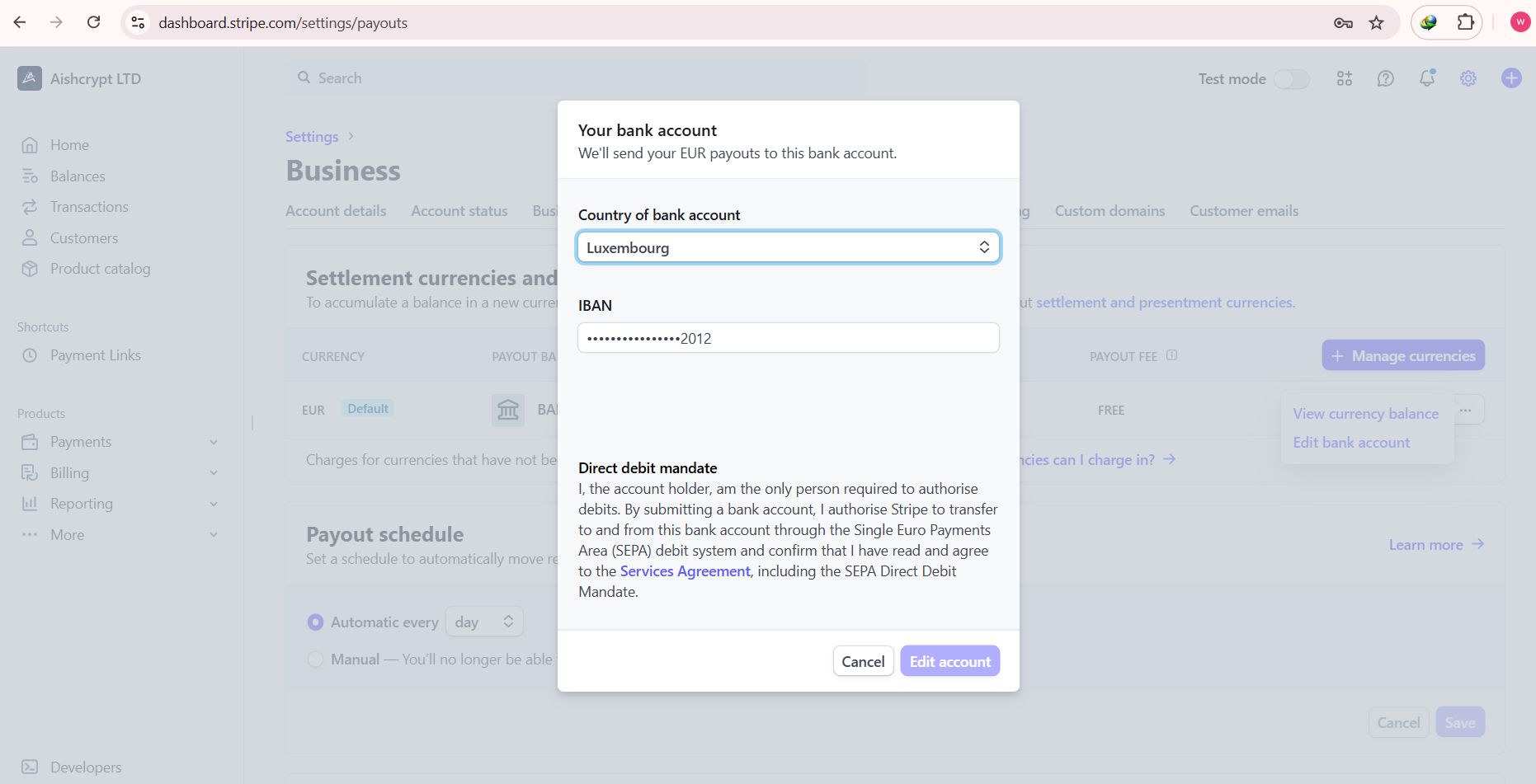Select the Automatic every radio button
This screenshot has height=784, width=1536.
315,622
